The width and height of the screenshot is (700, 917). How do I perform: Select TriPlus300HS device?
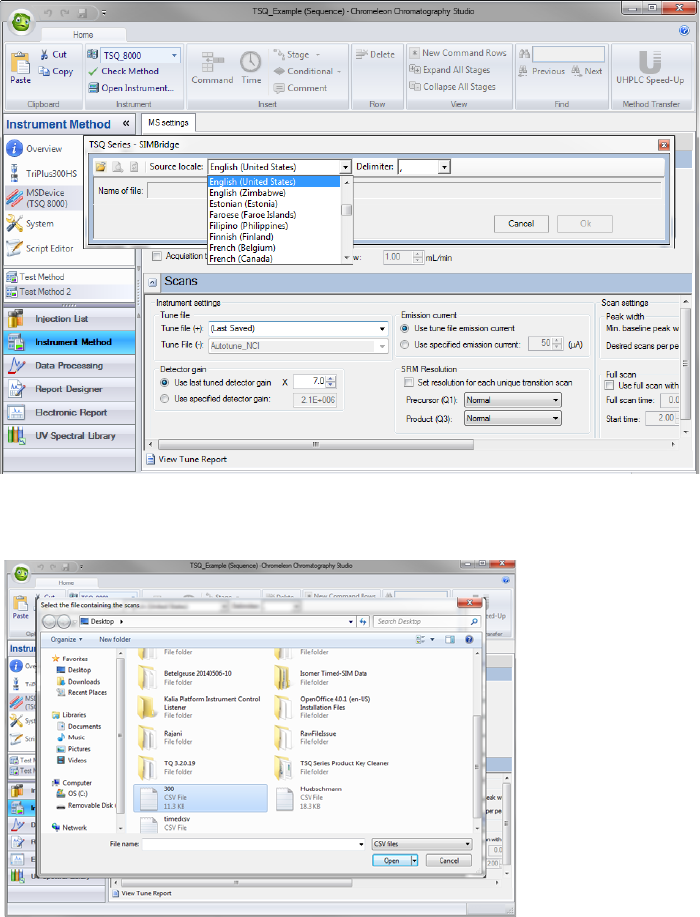tap(42, 173)
